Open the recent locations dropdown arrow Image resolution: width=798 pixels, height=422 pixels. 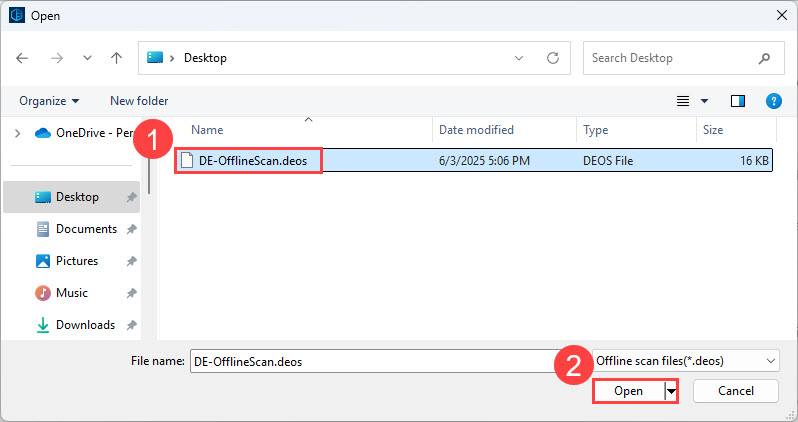(x=85, y=58)
